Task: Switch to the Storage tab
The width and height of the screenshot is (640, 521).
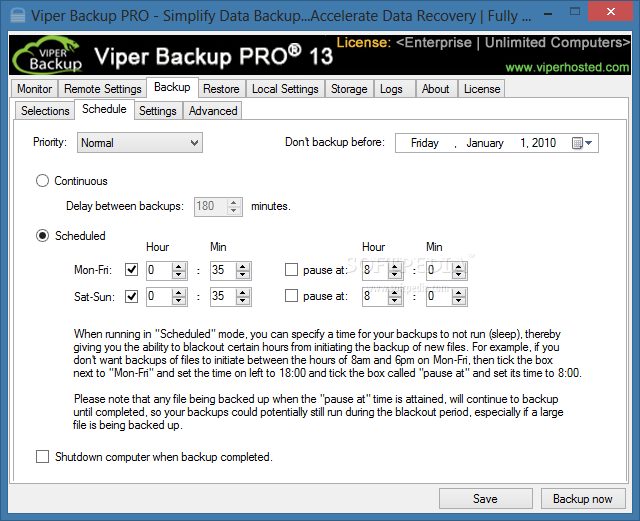Action: coord(349,89)
